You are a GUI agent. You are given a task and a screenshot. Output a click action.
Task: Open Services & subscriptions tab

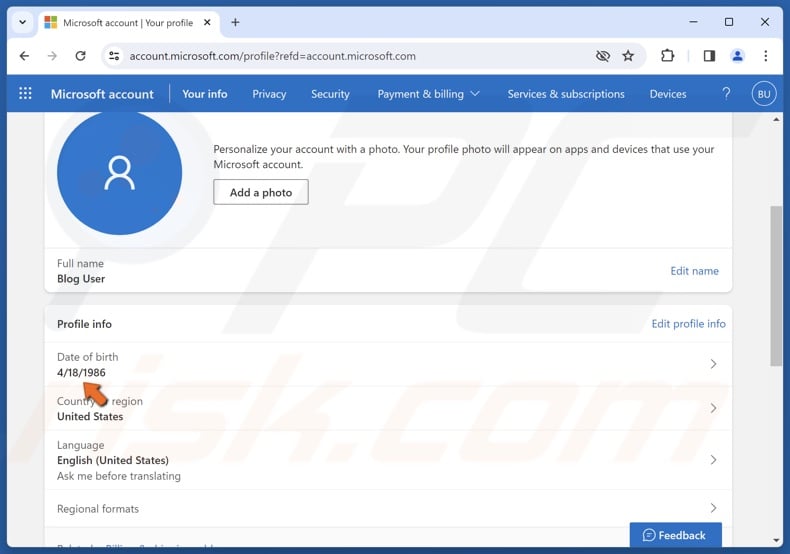[566, 94]
